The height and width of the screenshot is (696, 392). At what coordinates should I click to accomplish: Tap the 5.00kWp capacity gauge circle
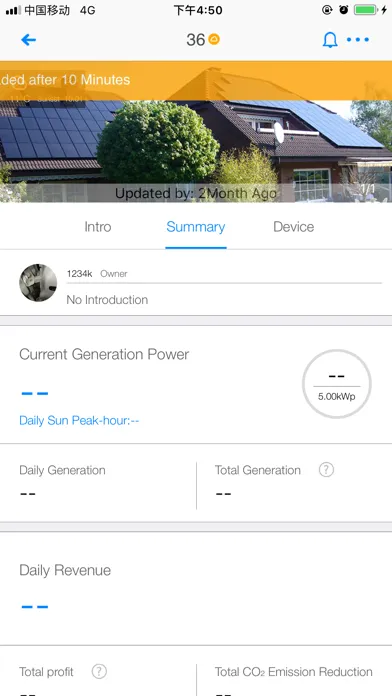tap(337, 384)
